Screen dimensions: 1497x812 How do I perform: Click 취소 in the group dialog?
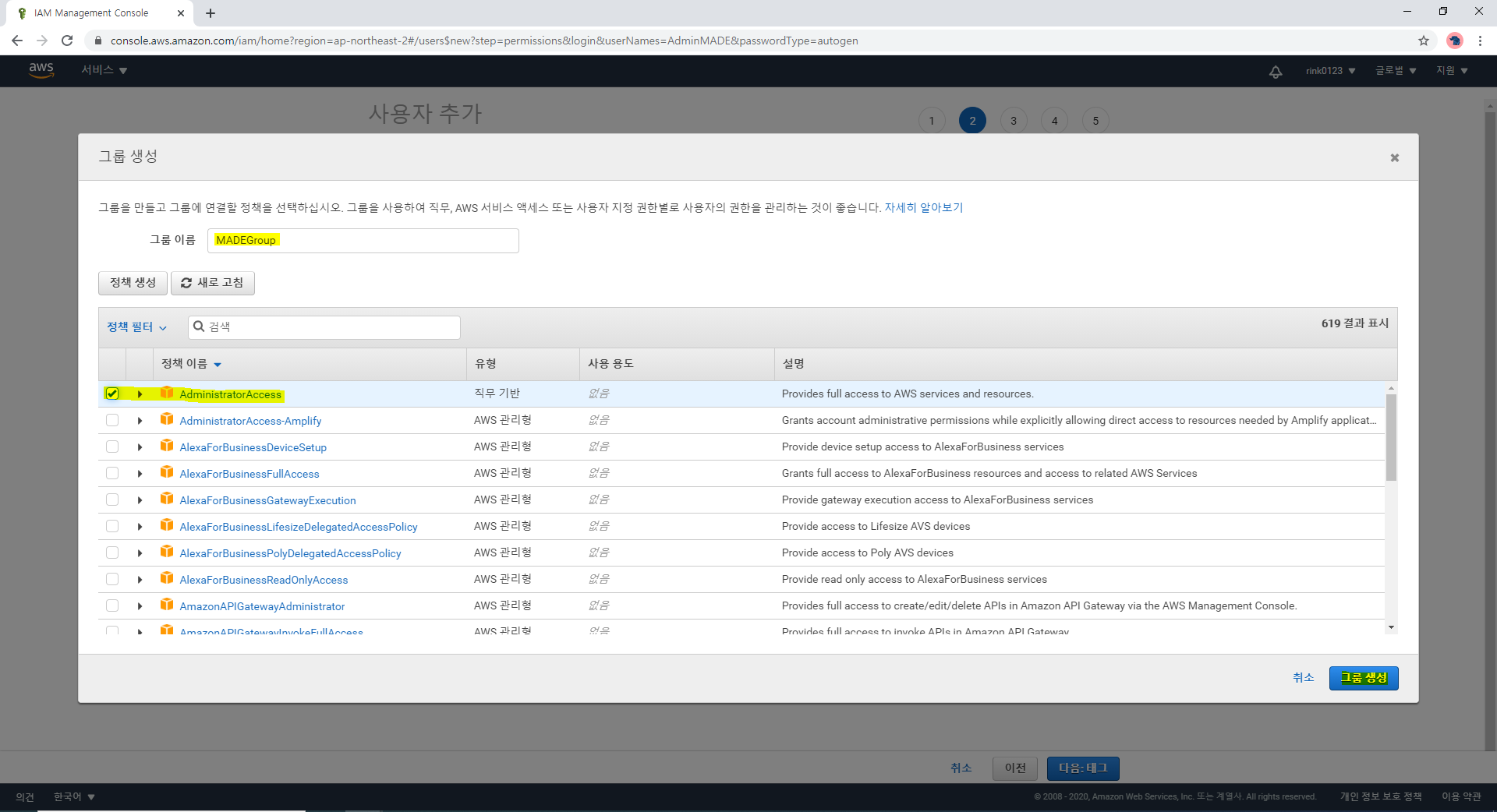point(1303,678)
